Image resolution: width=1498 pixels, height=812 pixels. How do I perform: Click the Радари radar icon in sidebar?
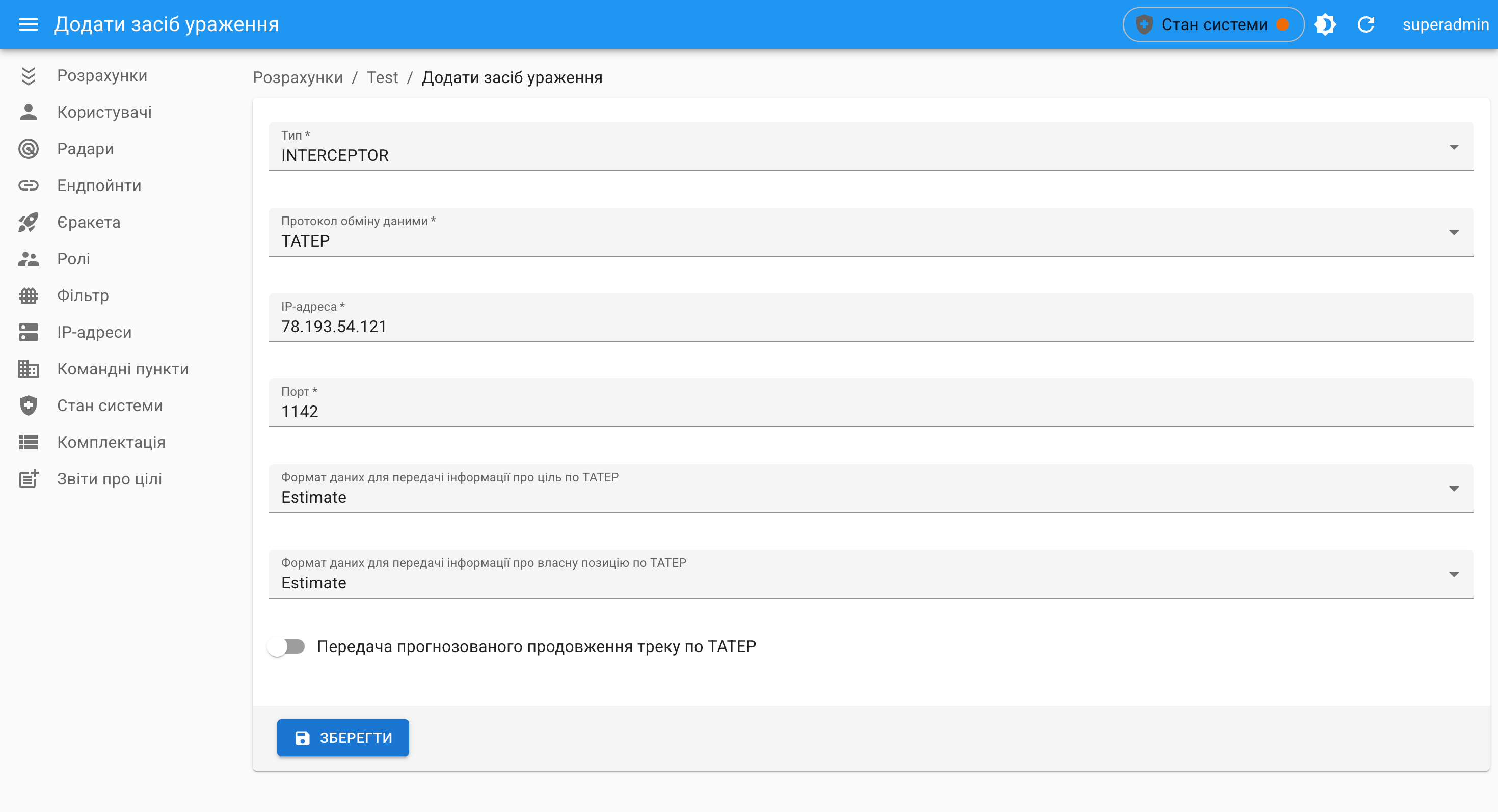pos(28,149)
